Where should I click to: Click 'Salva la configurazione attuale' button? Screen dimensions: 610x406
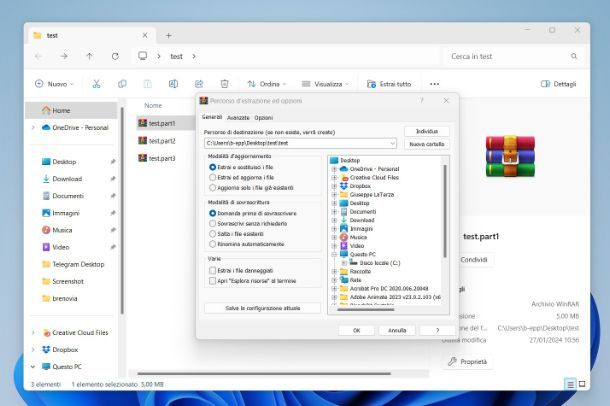click(x=263, y=308)
